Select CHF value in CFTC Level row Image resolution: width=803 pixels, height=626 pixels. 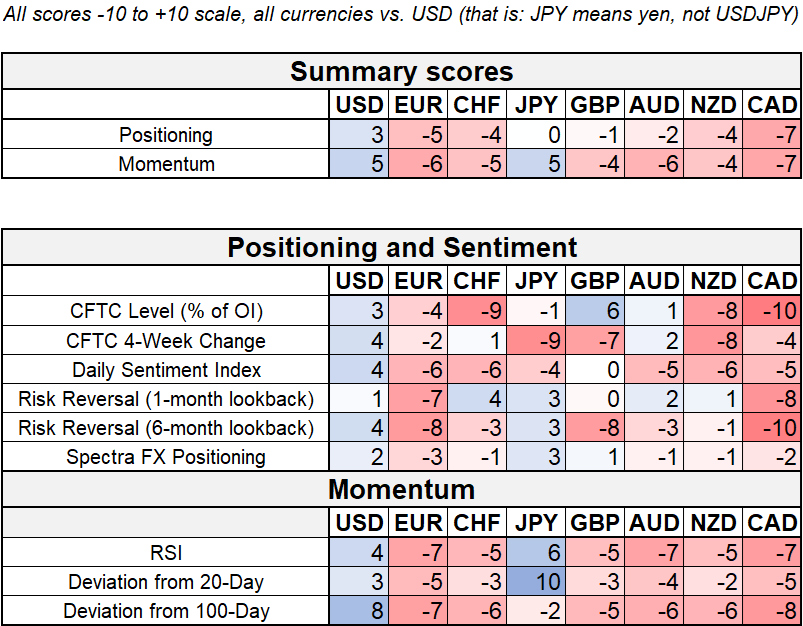coord(477,311)
